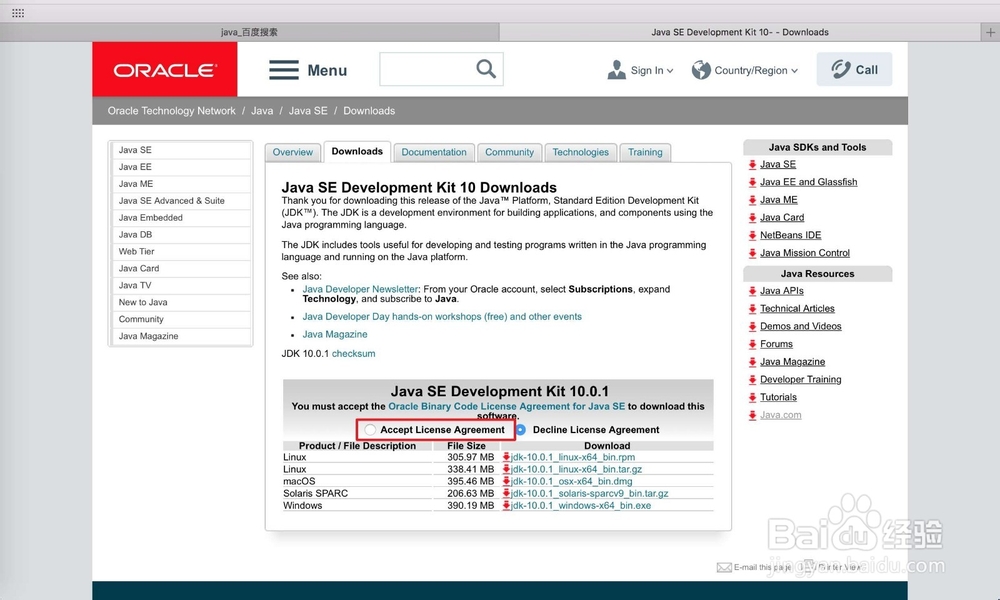
Task: Click red arrow icon beside Java APIs
Action: click(753, 291)
